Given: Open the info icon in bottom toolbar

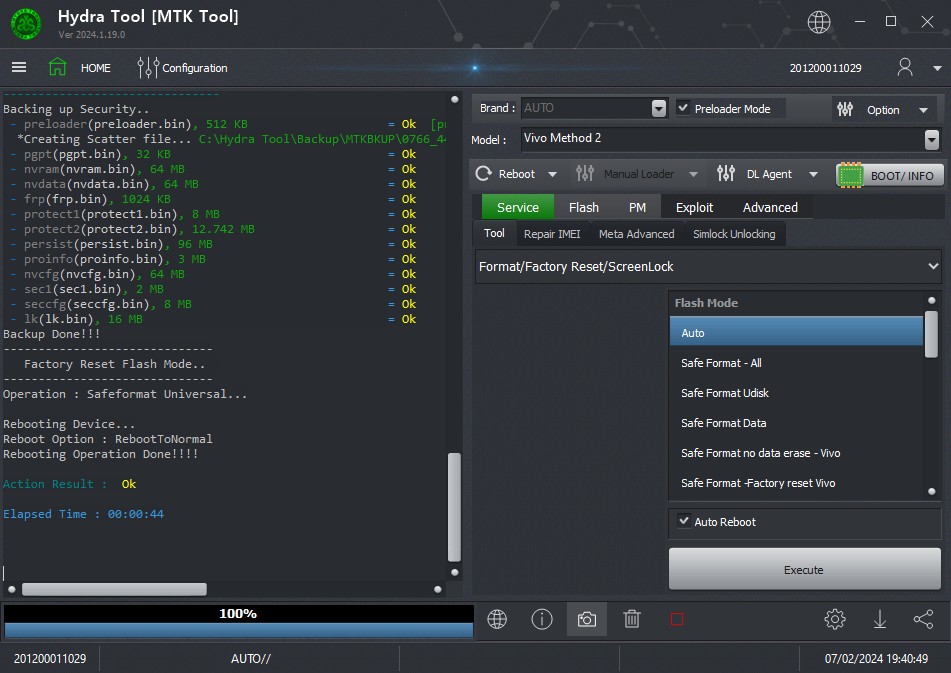Looking at the screenshot, I should (x=542, y=619).
